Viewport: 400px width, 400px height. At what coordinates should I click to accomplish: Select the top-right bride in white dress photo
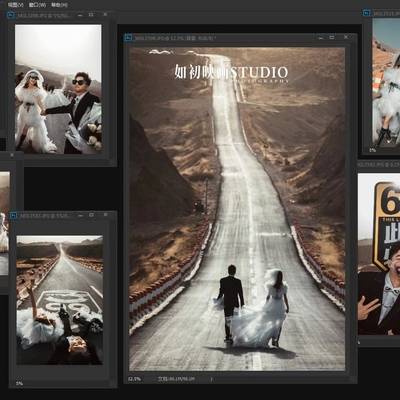[386, 82]
